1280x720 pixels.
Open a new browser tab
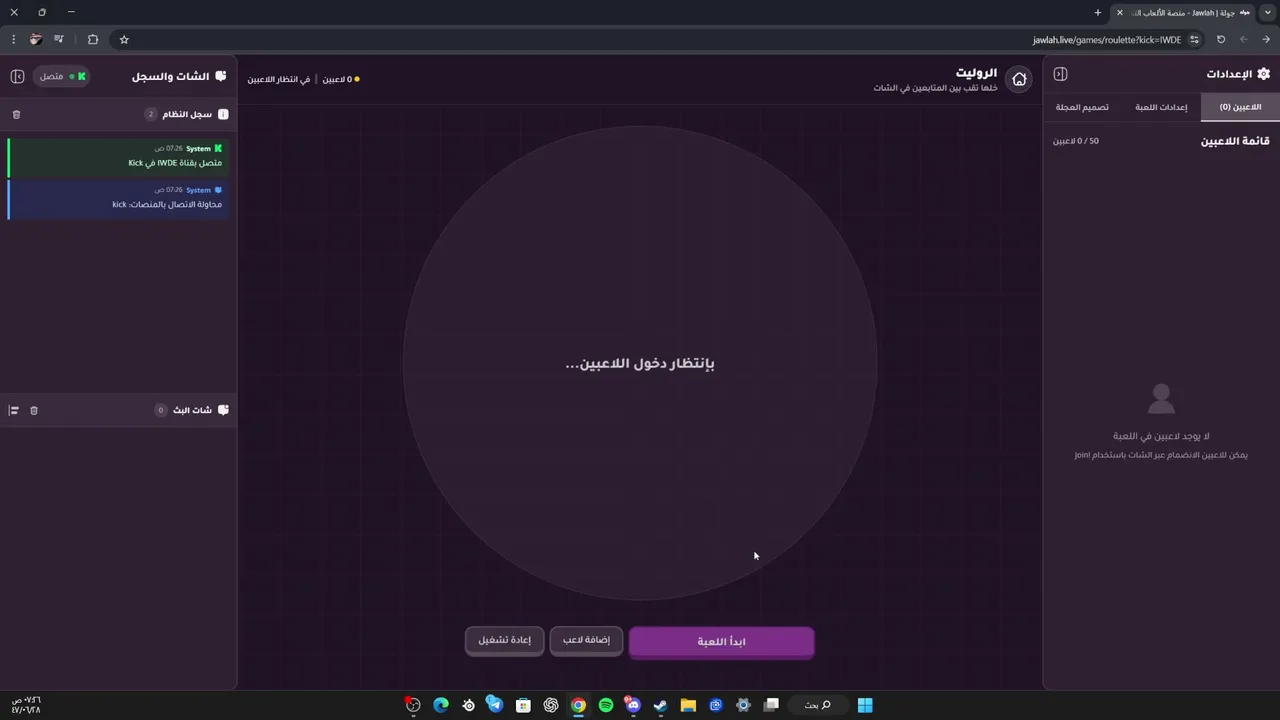[x=1098, y=12]
